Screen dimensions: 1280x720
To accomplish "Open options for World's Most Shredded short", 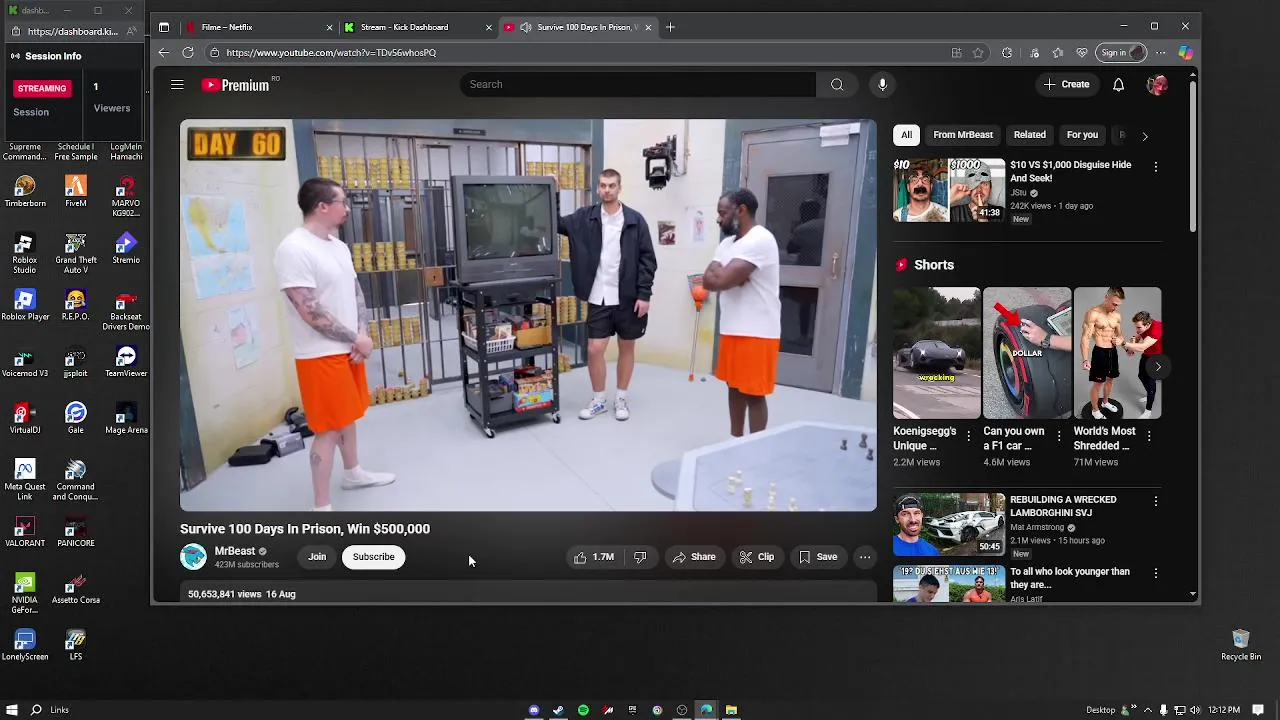I will [1148, 436].
